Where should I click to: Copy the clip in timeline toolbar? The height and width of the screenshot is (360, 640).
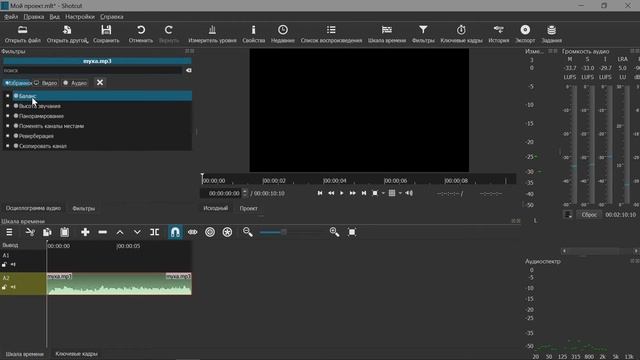click(47, 232)
